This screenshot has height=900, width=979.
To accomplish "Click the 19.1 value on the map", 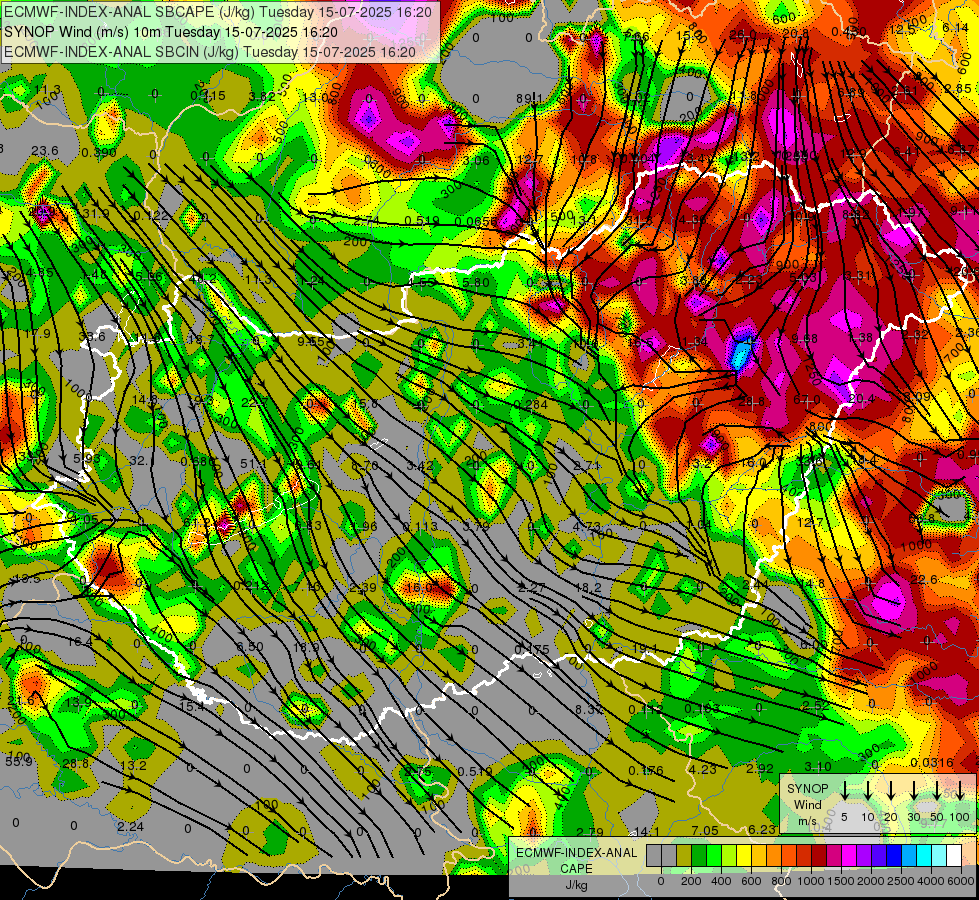I will 644,648.
